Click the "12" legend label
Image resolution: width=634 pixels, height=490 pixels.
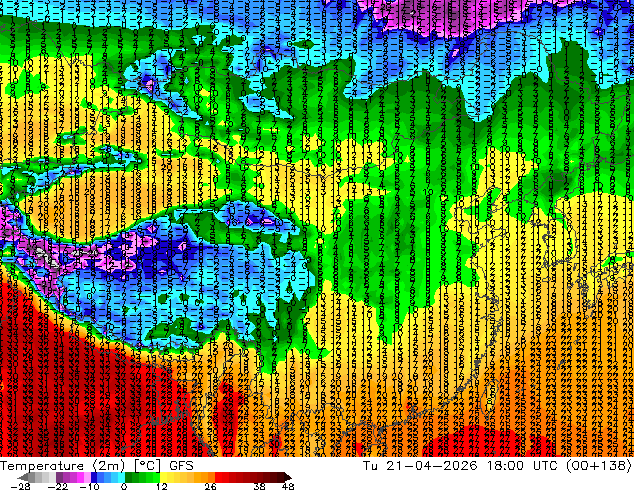point(162,486)
